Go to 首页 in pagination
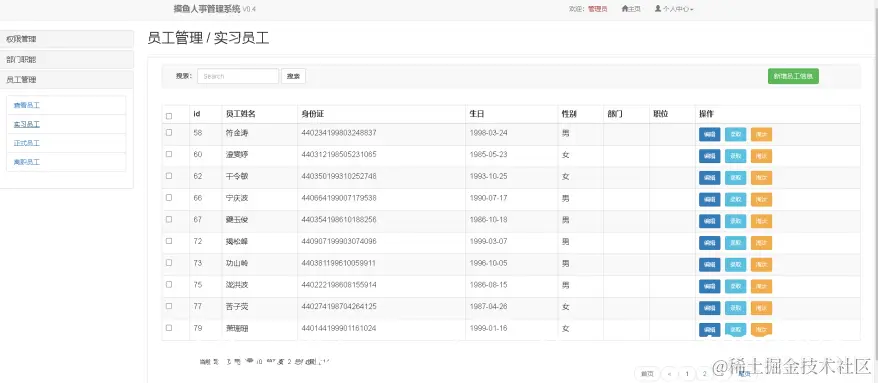Viewport: 878px width, 383px height. (x=647, y=374)
